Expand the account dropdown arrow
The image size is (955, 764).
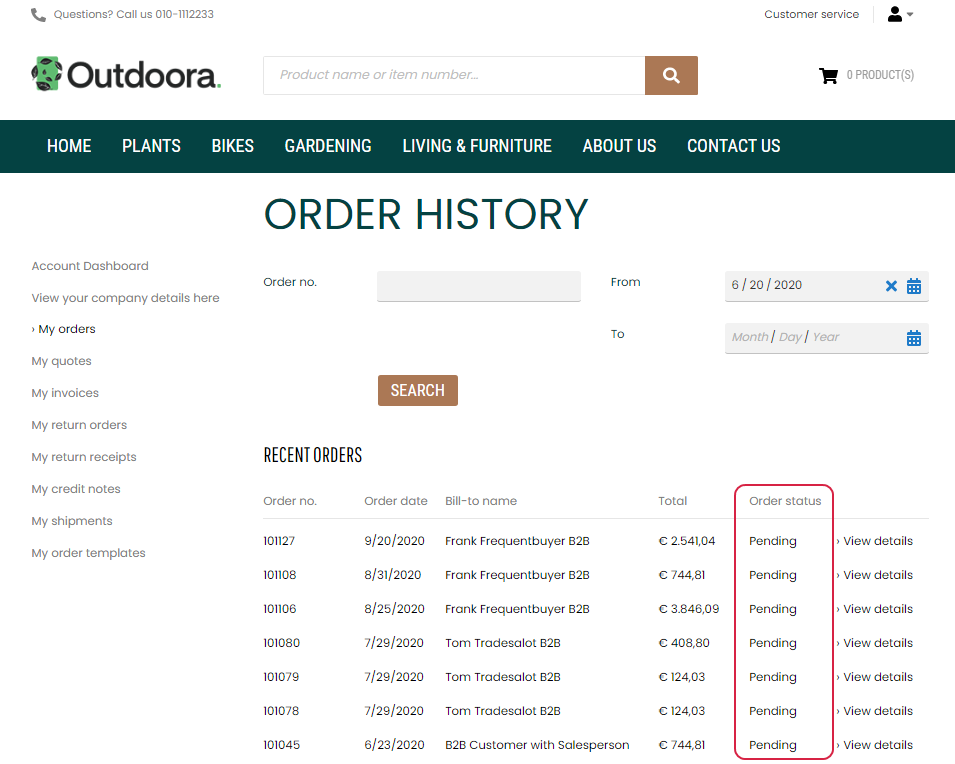[x=910, y=15]
